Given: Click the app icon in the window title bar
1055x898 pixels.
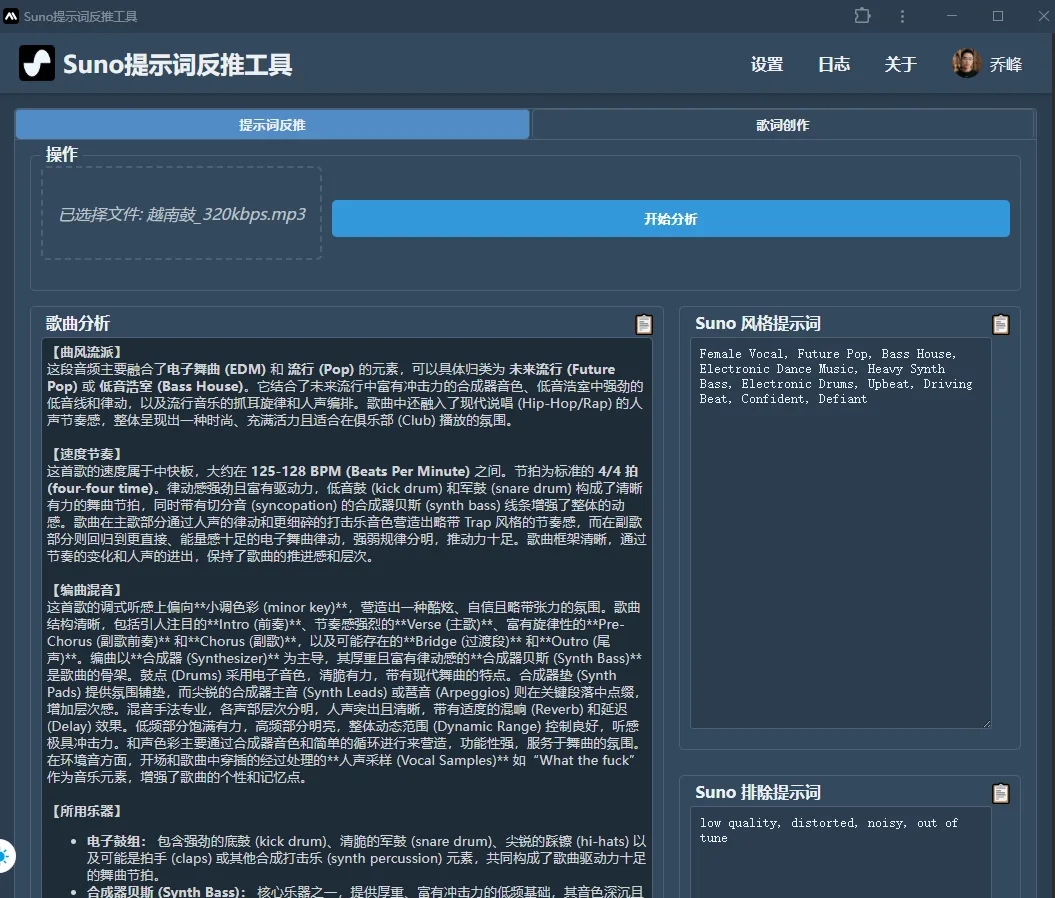Looking at the screenshot, I should coord(11,16).
